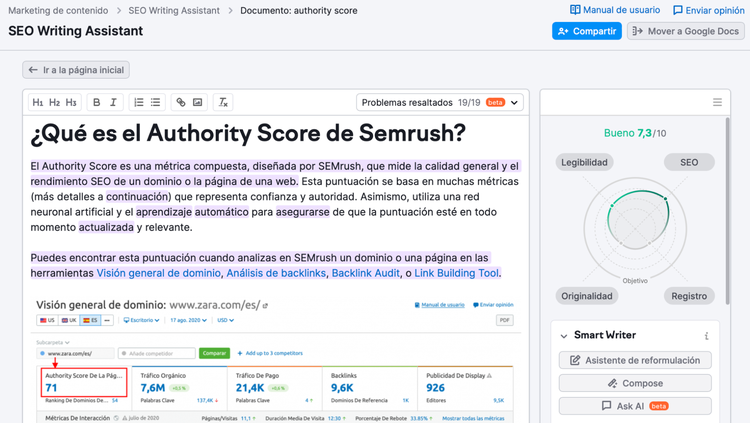Image resolution: width=750 pixels, height=423 pixels.
Task: Click the embedded Zara domain overview image
Action: [275, 360]
